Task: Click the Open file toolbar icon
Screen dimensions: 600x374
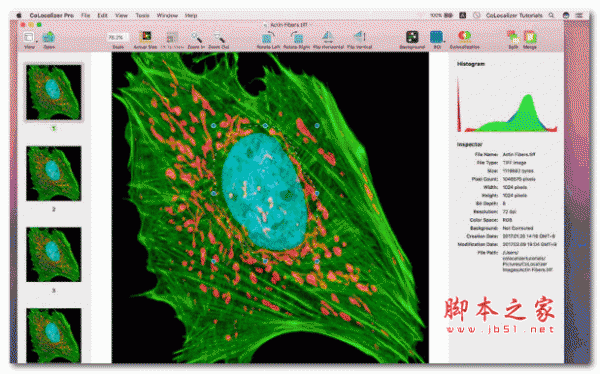Action: tap(49, 37)
